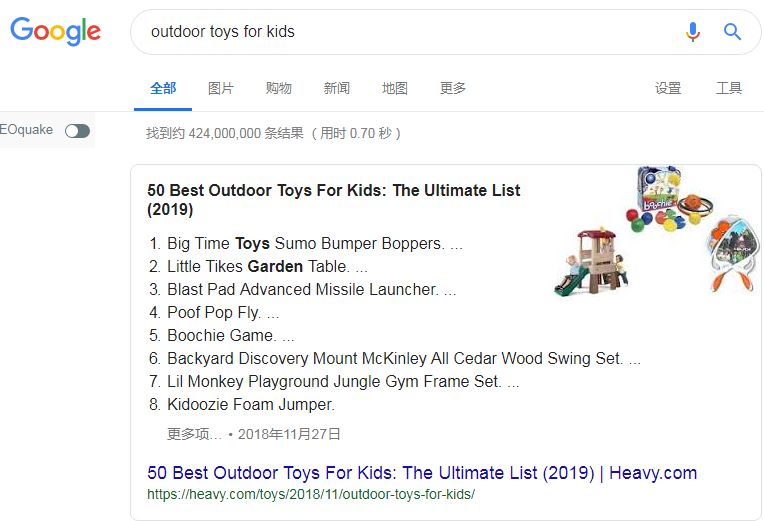Expand the 工具 search tools
Screen dimensions: 764x521
point(729,88)
